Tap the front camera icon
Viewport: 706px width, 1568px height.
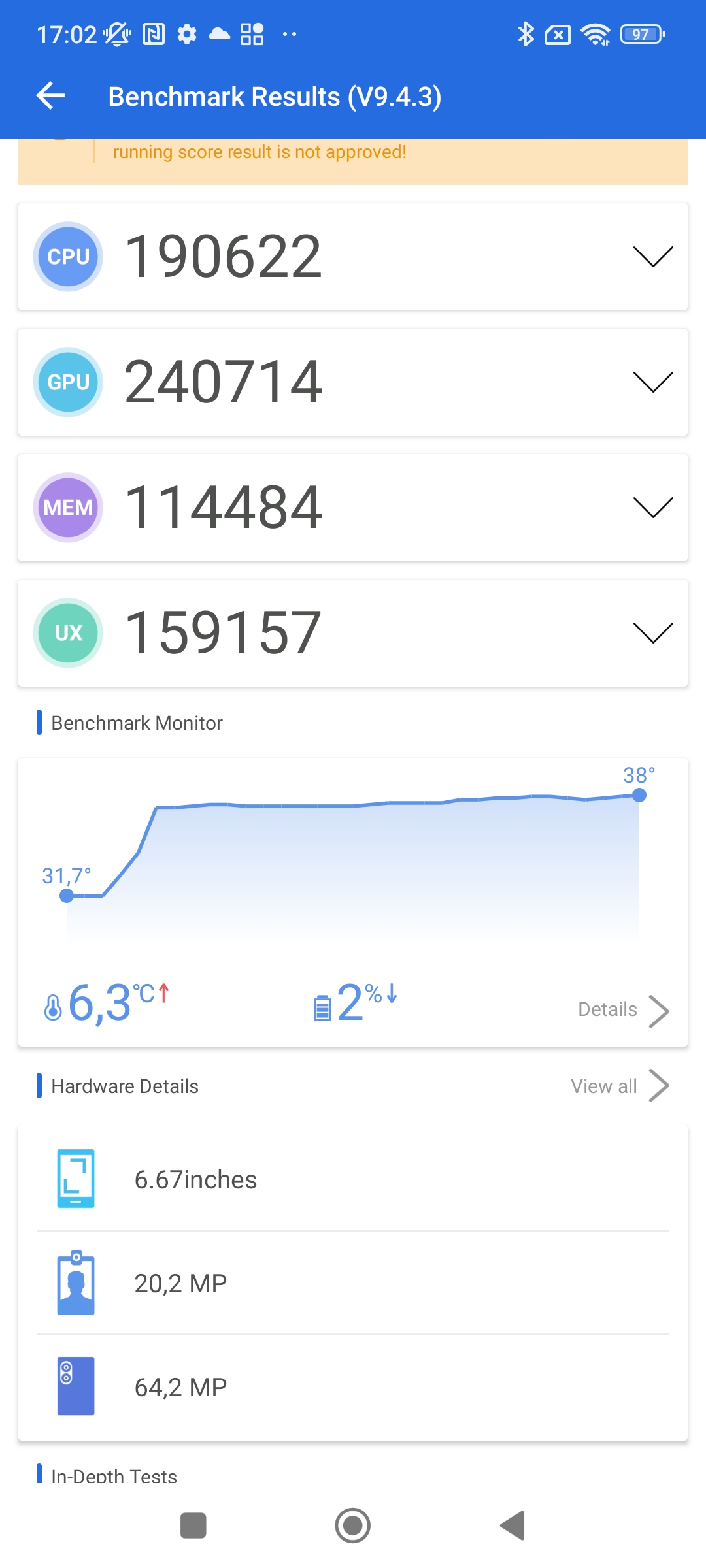76,1282
